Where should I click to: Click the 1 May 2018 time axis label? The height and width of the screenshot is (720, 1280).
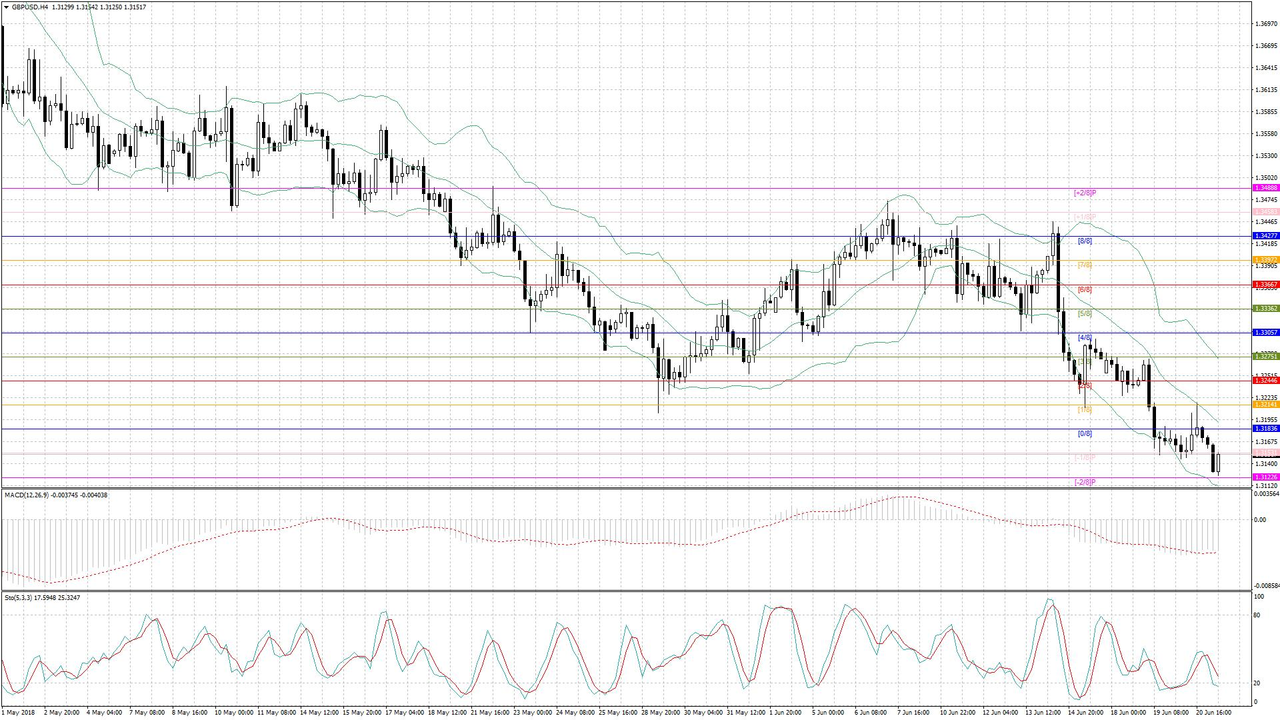(x=18, y=713)
